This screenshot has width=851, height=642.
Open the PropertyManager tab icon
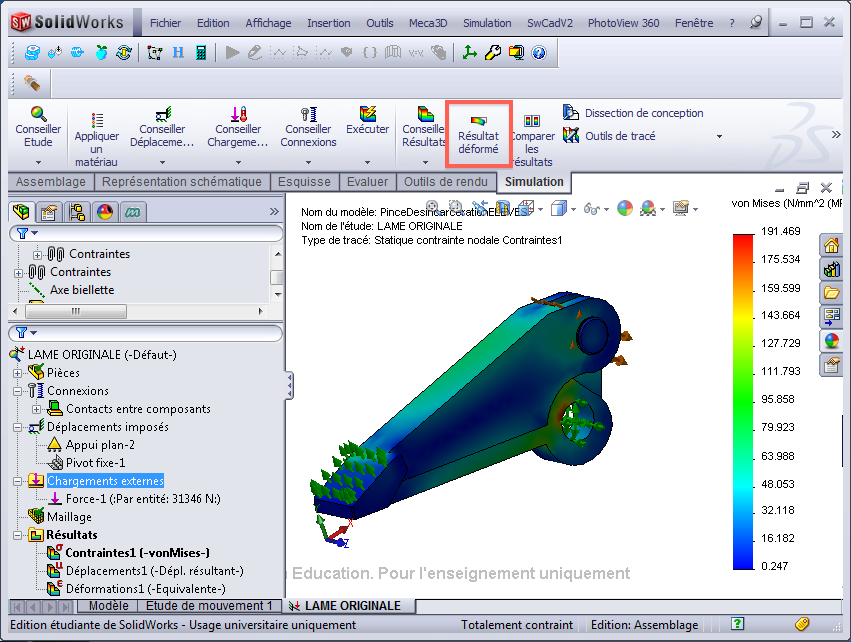49,212
